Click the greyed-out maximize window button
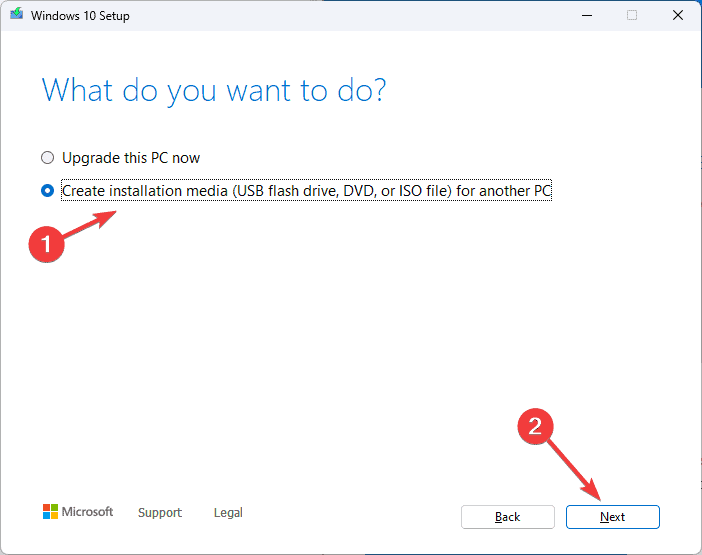 632,15
